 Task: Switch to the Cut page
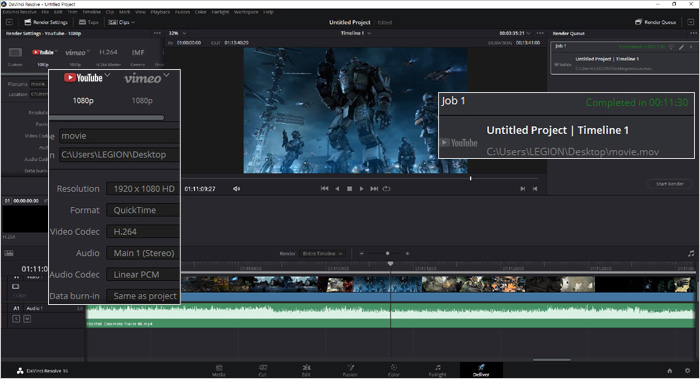(x=262, y=370)
